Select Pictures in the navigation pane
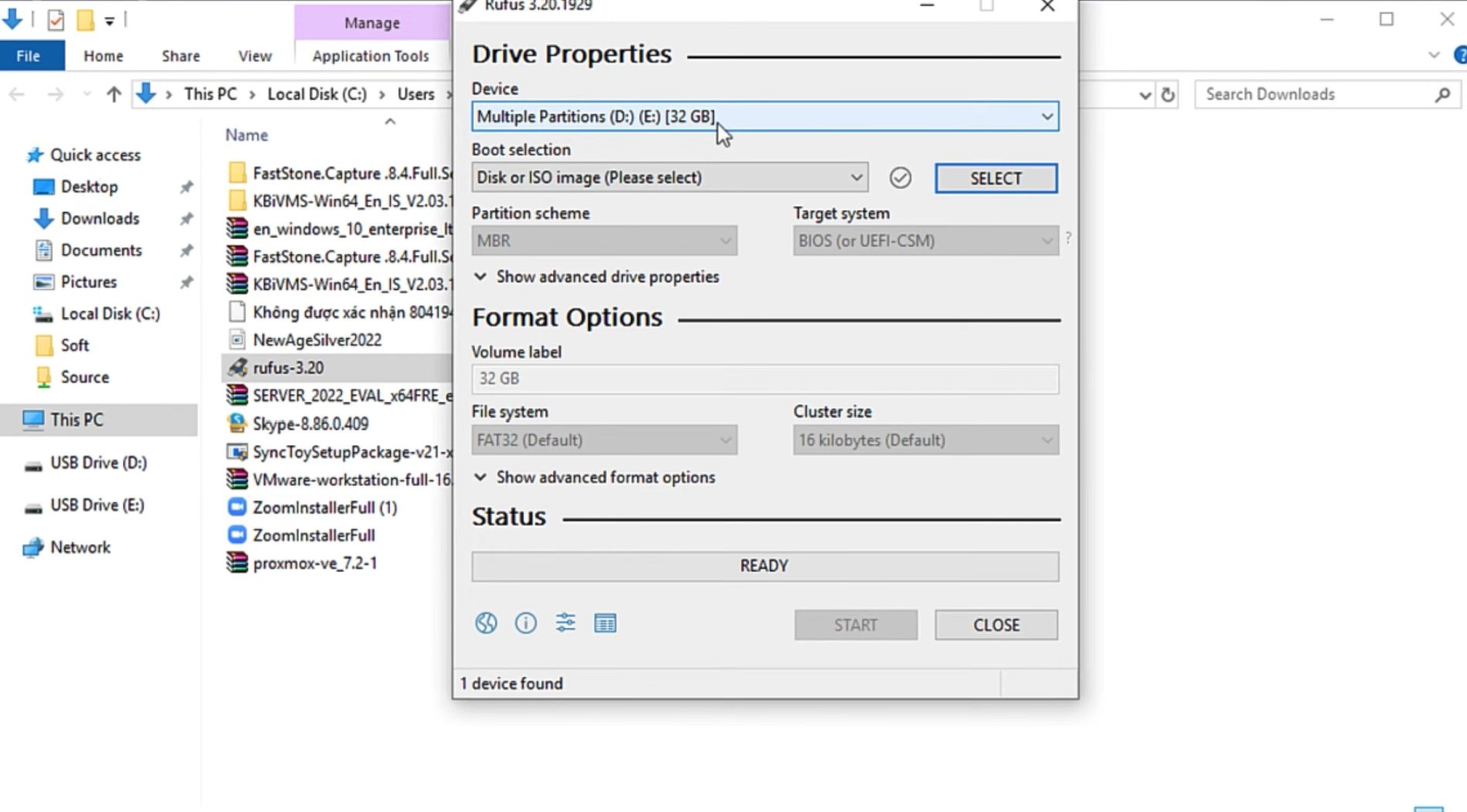This screenshot has height=812, width=1467. click(89, 282)
